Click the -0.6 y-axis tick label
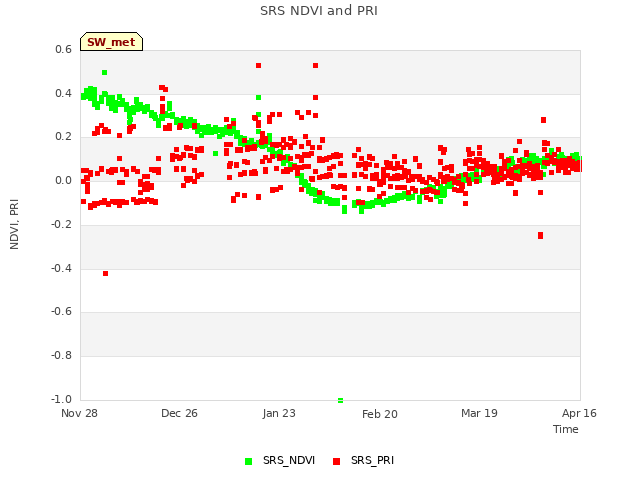This screenshot has width=640, height=480. tap(61, 311)
